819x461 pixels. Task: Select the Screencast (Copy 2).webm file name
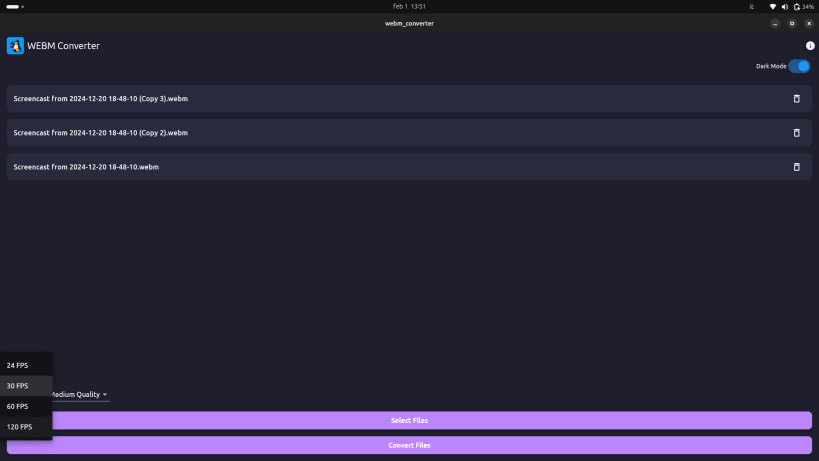point(101,133)
